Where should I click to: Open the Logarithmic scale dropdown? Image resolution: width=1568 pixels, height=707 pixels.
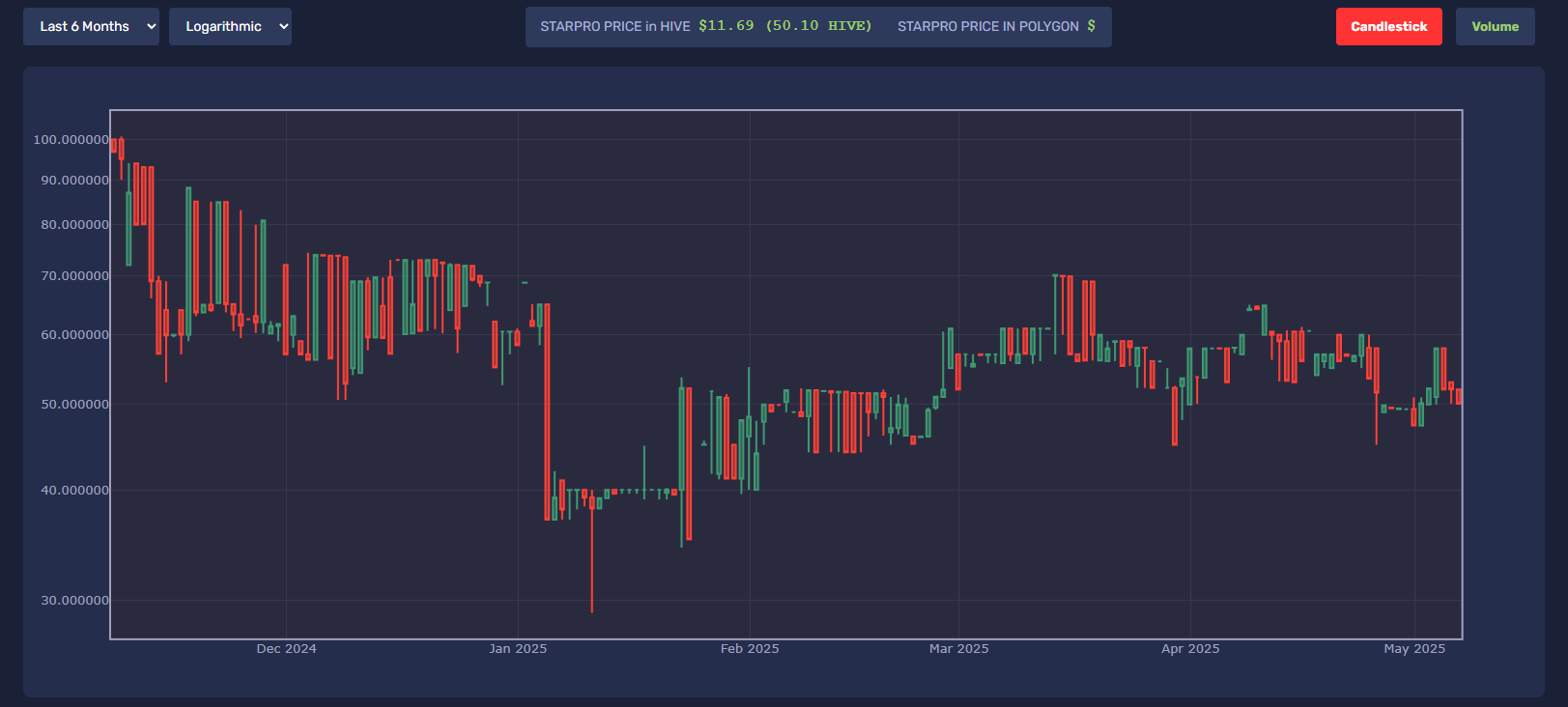coord(230,27)
